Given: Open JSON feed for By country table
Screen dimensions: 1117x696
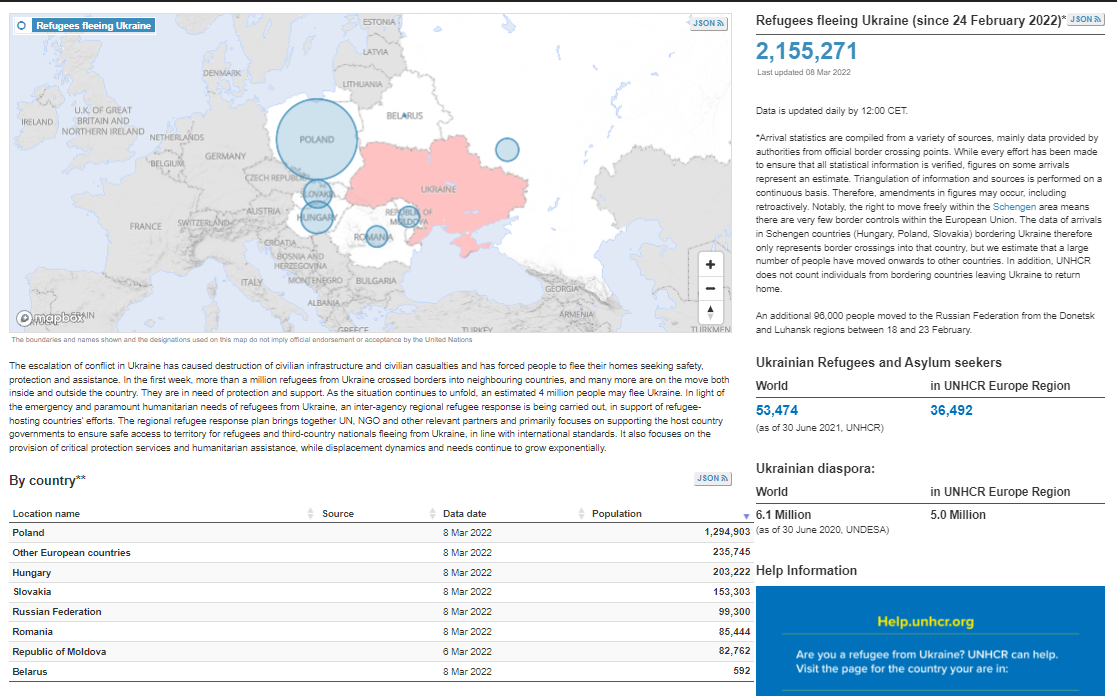Looking at the screenshot, I should 712,478.
